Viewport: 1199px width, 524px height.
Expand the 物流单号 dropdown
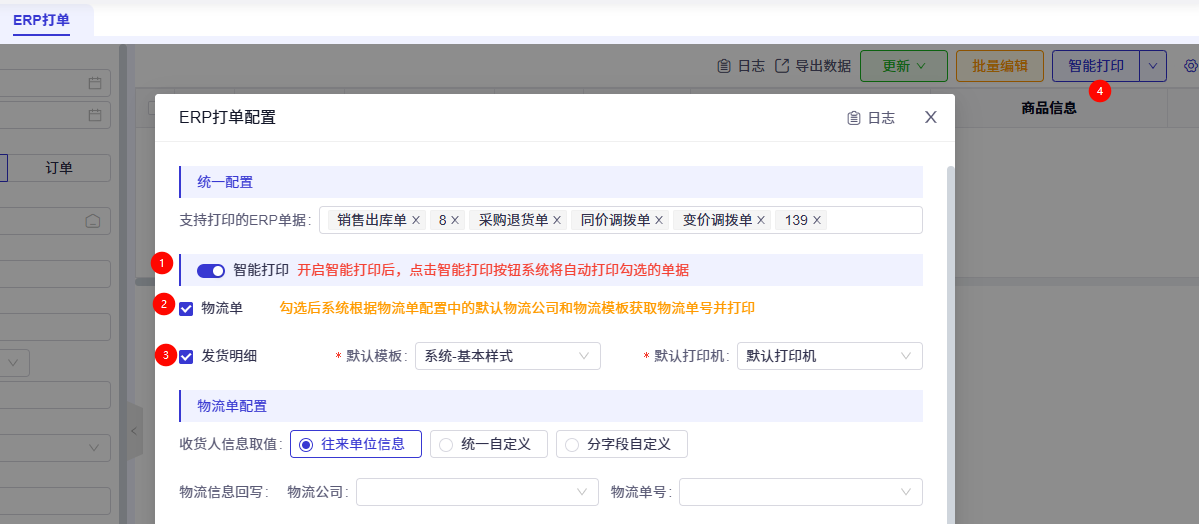pos(801,492)
